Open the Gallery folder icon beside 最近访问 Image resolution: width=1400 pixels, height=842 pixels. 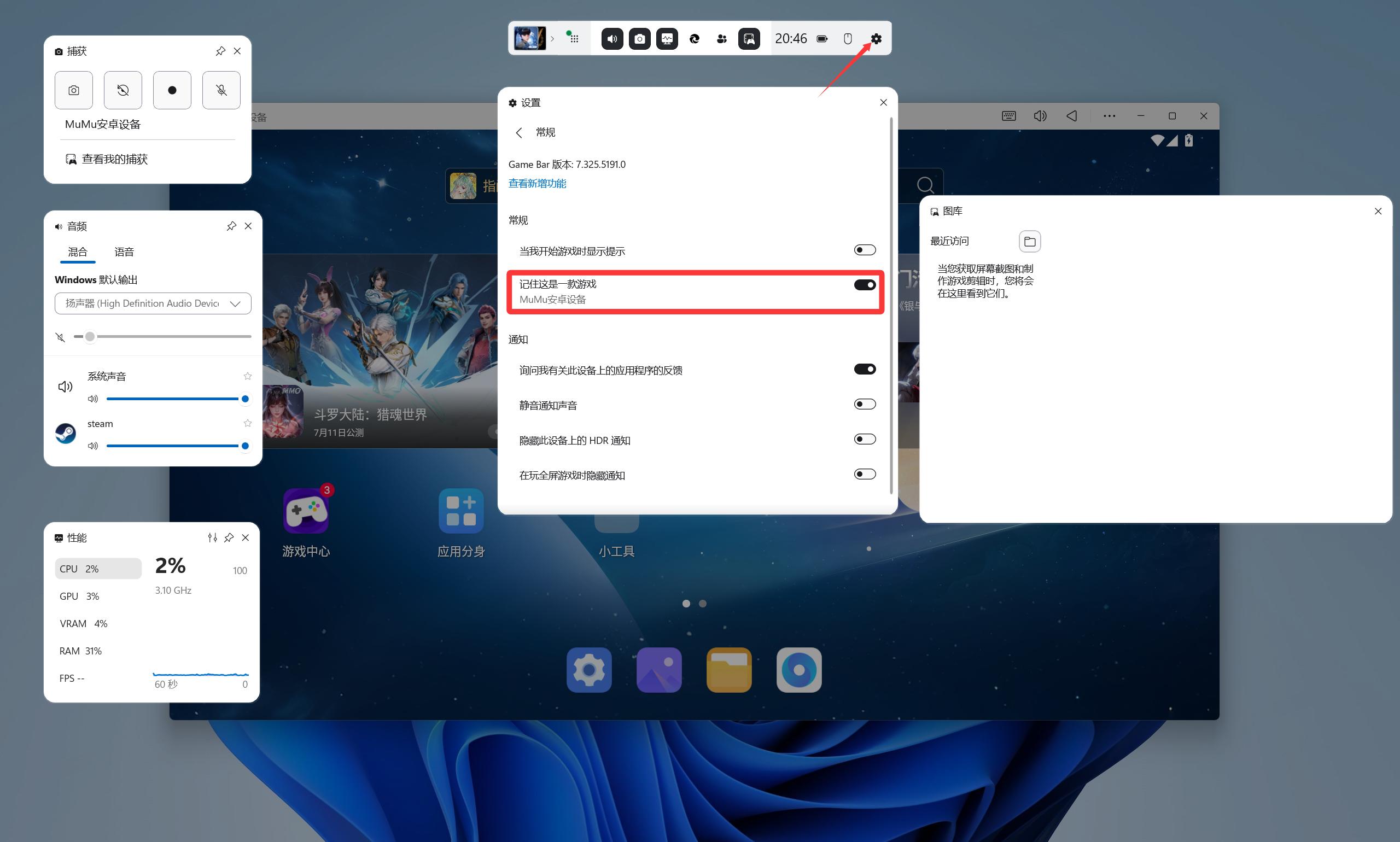[x=1029, y=241]
